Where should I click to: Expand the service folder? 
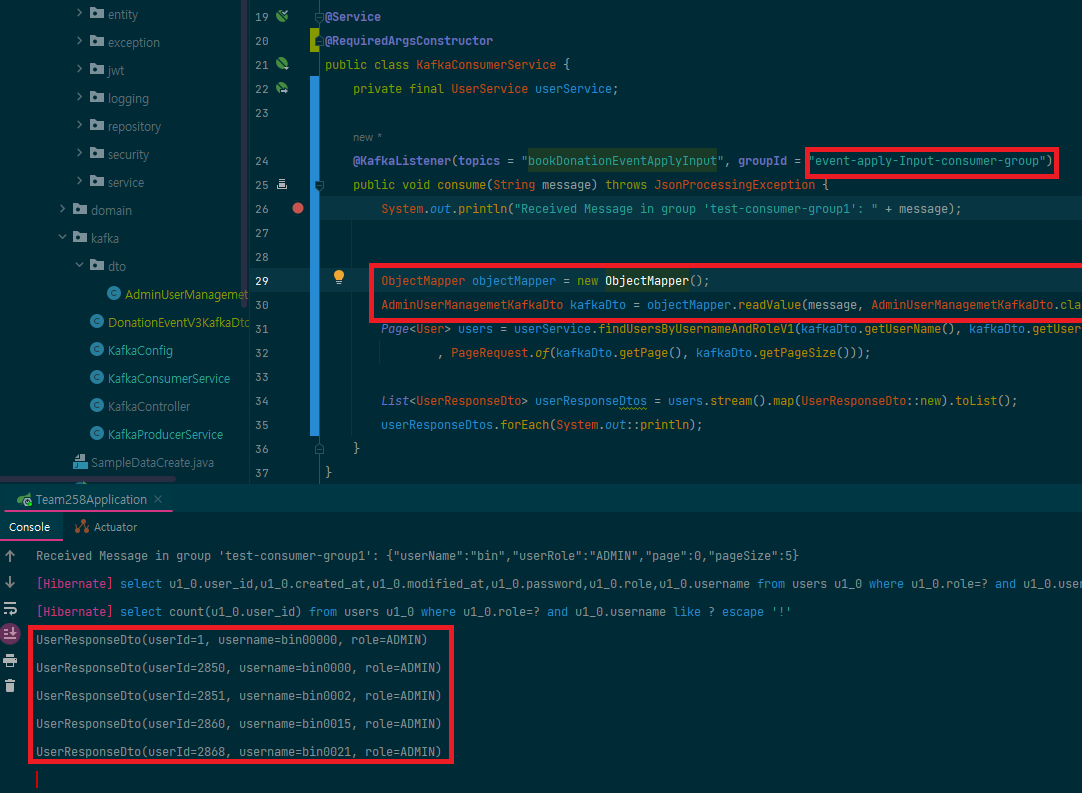tap(79, 180)
